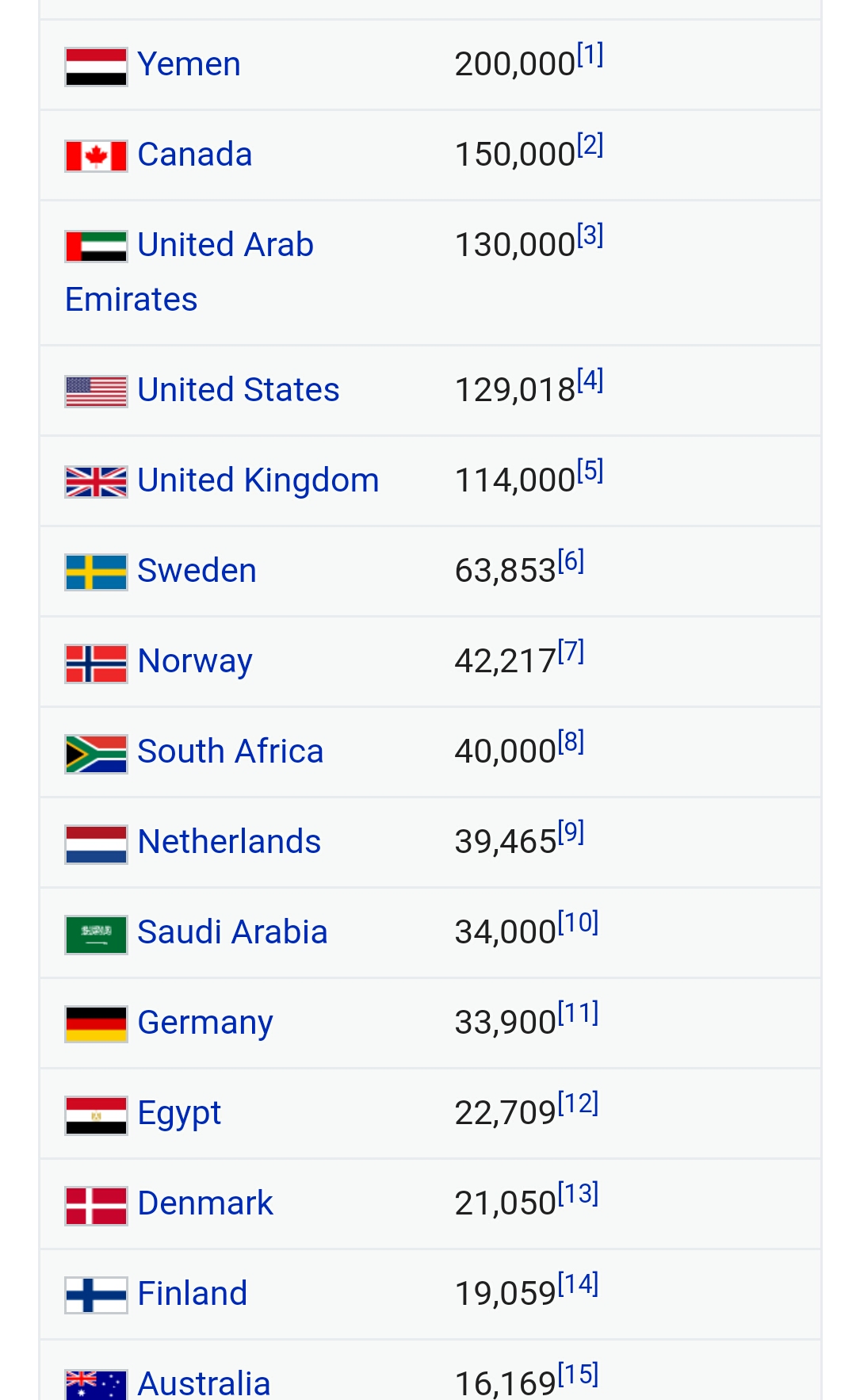Click the United Arab Emirates flag icon
The width and height of the screenshot is (856, 1400).
point(96,247)
